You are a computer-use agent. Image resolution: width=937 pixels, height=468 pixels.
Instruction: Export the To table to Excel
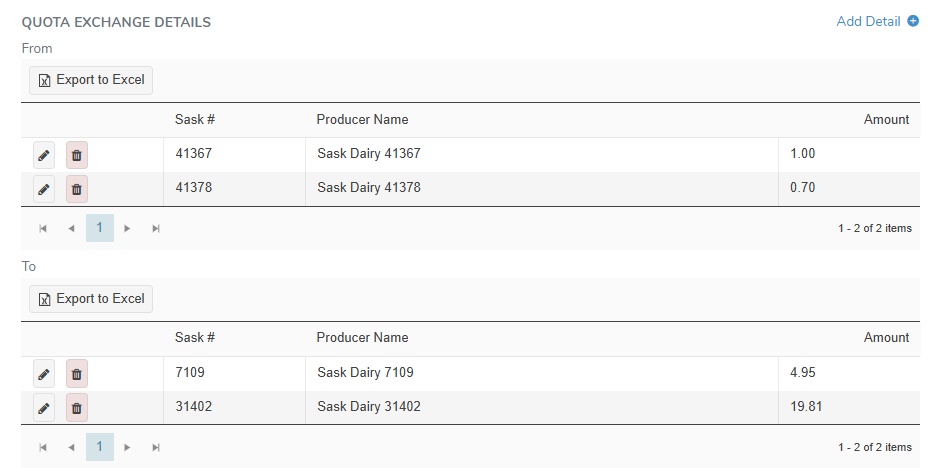click(x=91, y=299)
